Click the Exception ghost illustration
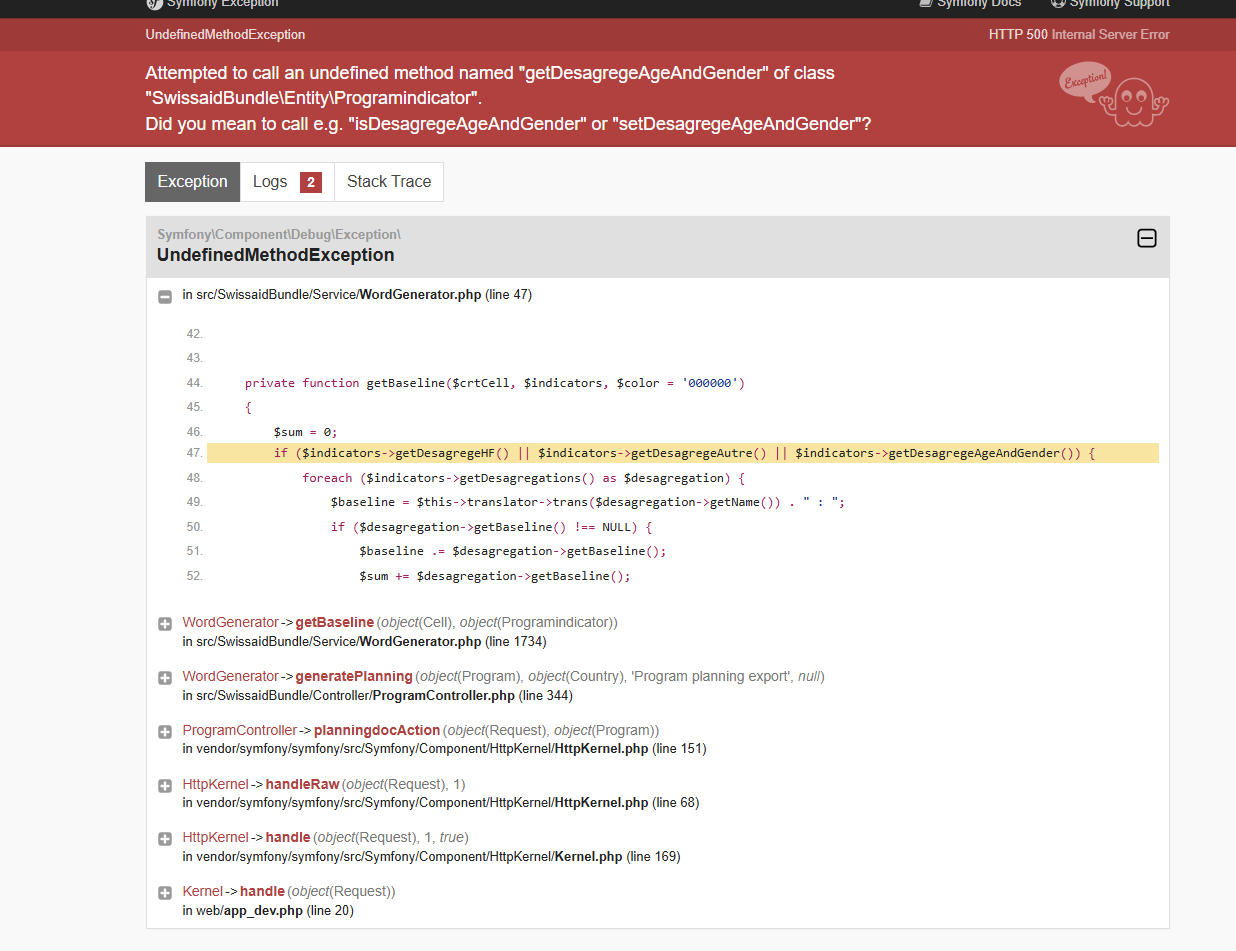Viewport: 1236px width, 951px height. [1114, 95]
